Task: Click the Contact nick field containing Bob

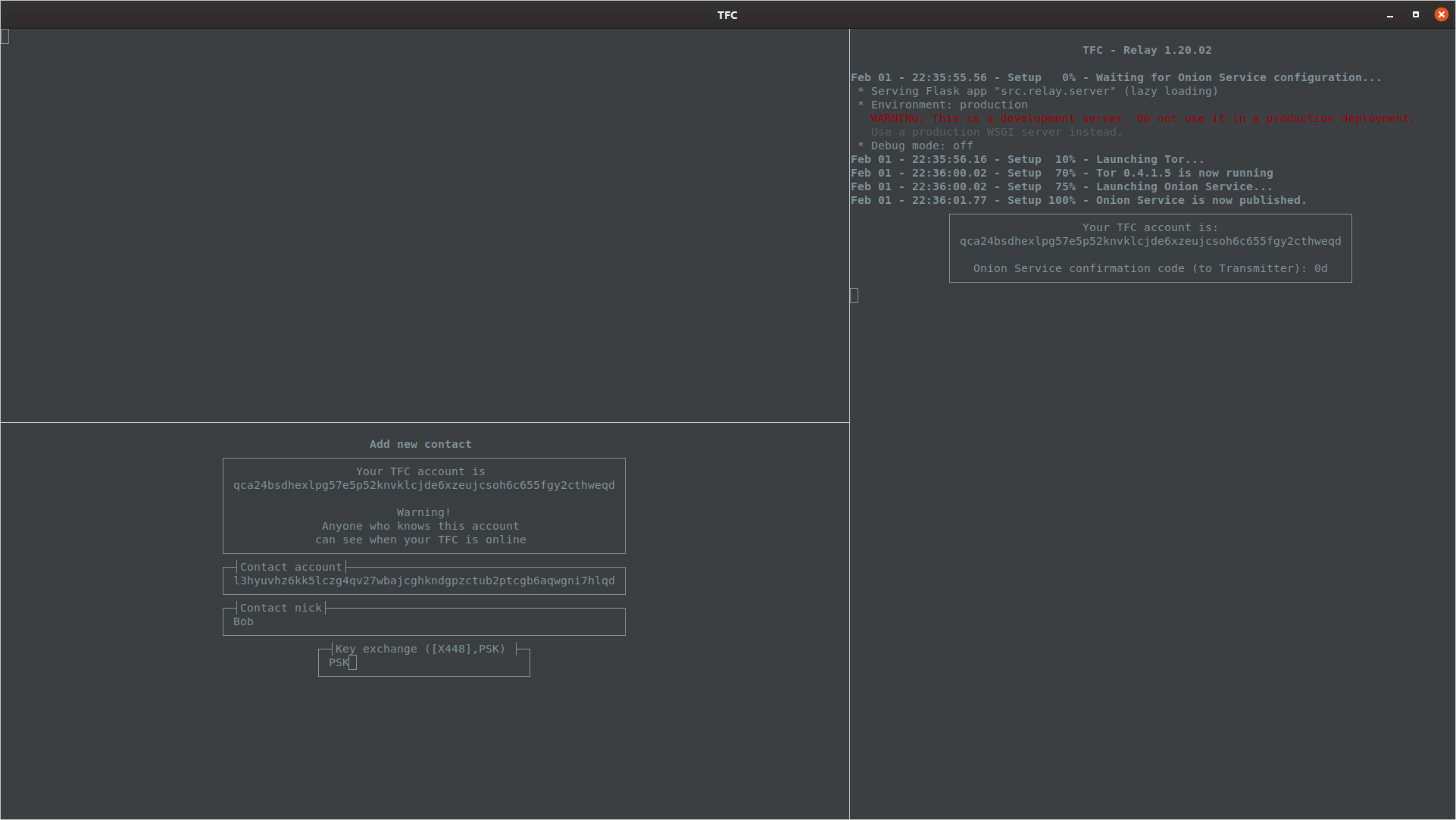Action: pyautogui.click(x=423, y=621)
